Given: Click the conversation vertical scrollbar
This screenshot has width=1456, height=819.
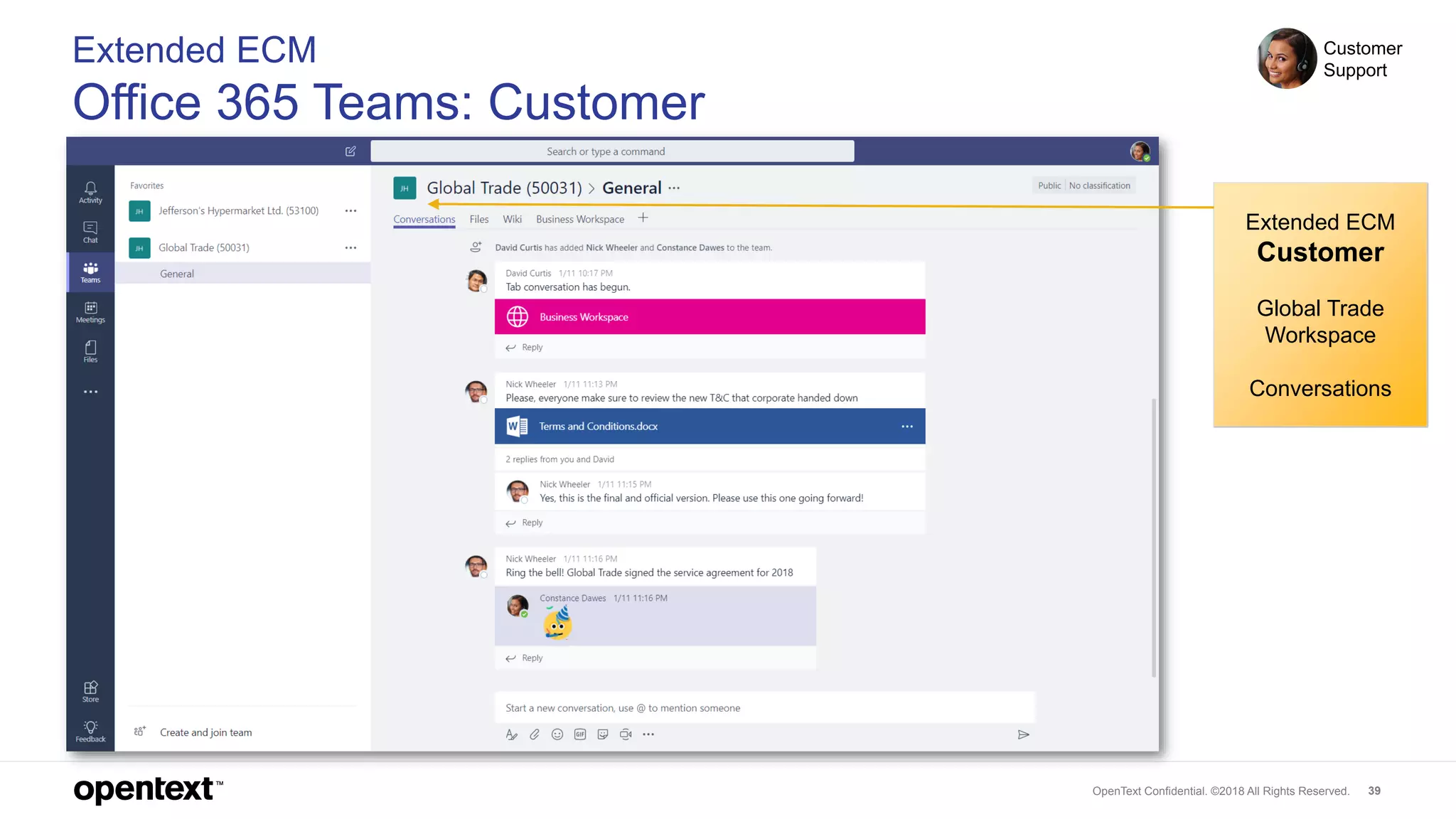Looking at the screenshot, I should [1153, 538].
